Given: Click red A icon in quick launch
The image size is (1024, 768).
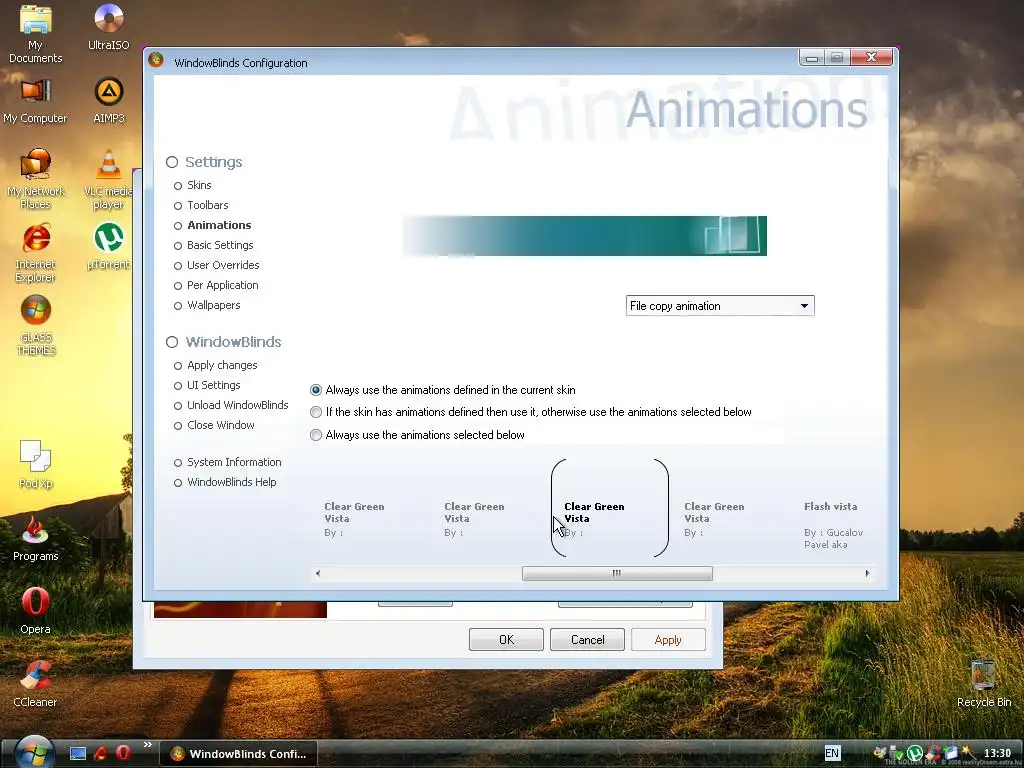Looking at the screenshot, I should point(101,754).
